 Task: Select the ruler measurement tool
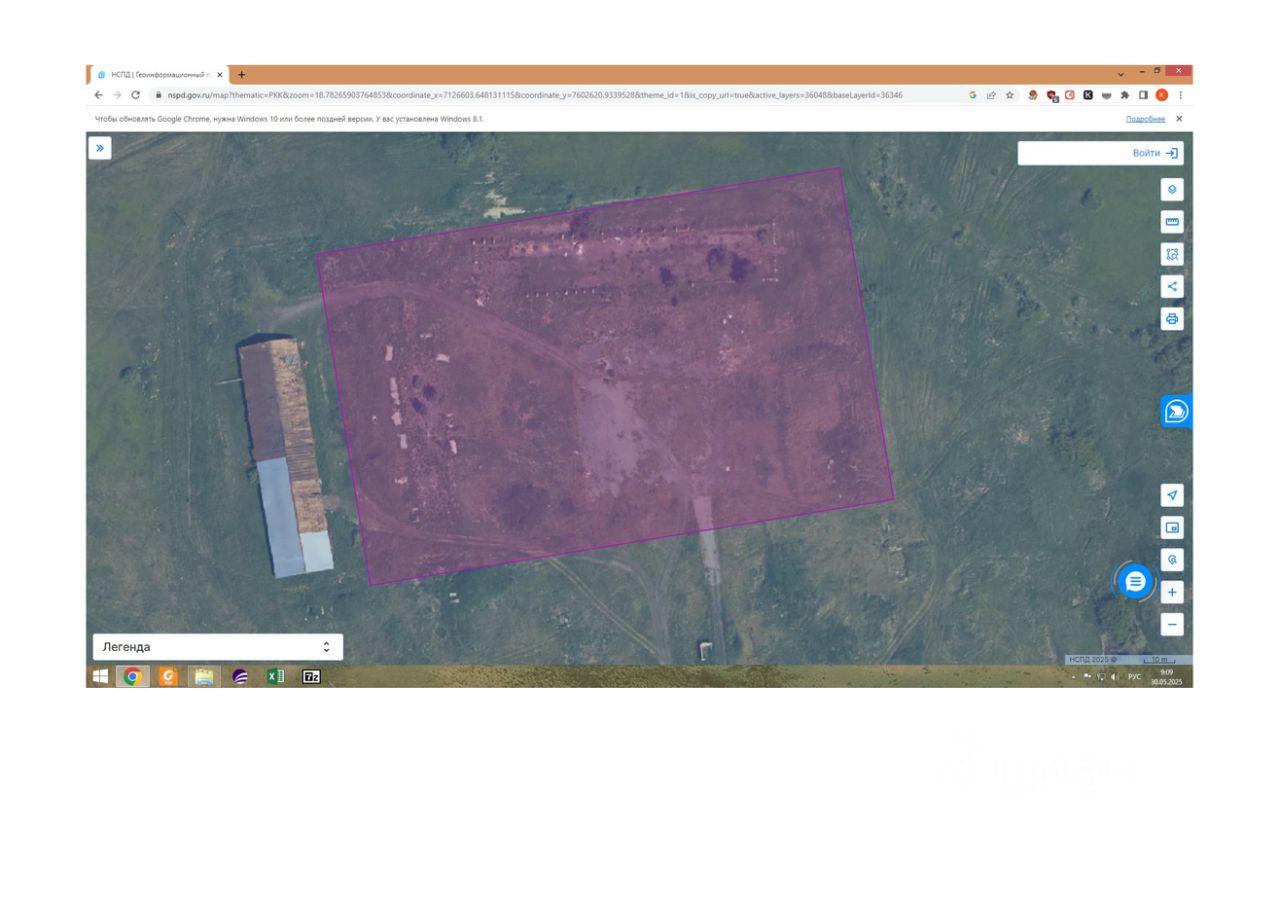click(x=1172, y=222)
